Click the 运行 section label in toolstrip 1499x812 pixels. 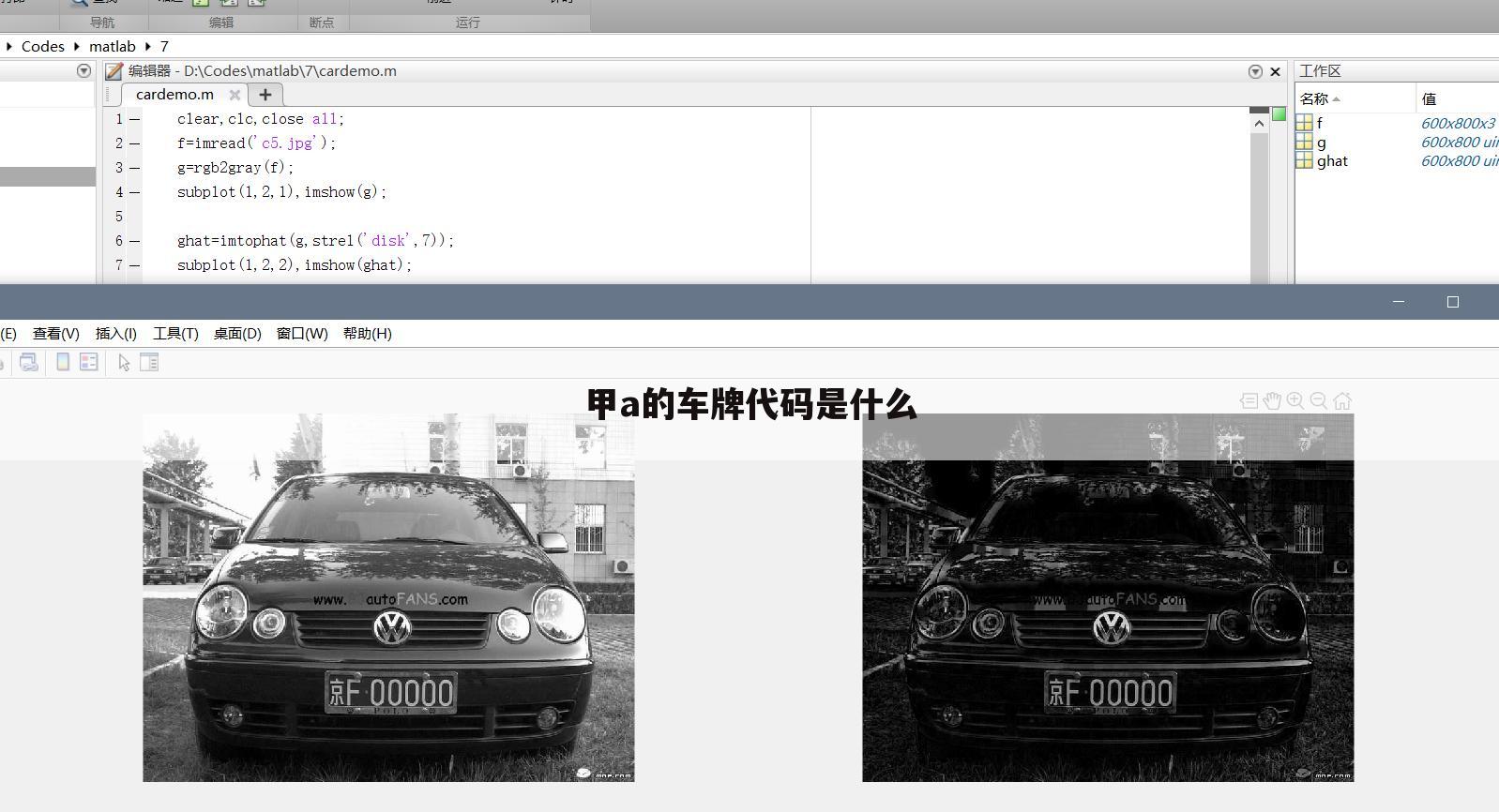[468, 23]
